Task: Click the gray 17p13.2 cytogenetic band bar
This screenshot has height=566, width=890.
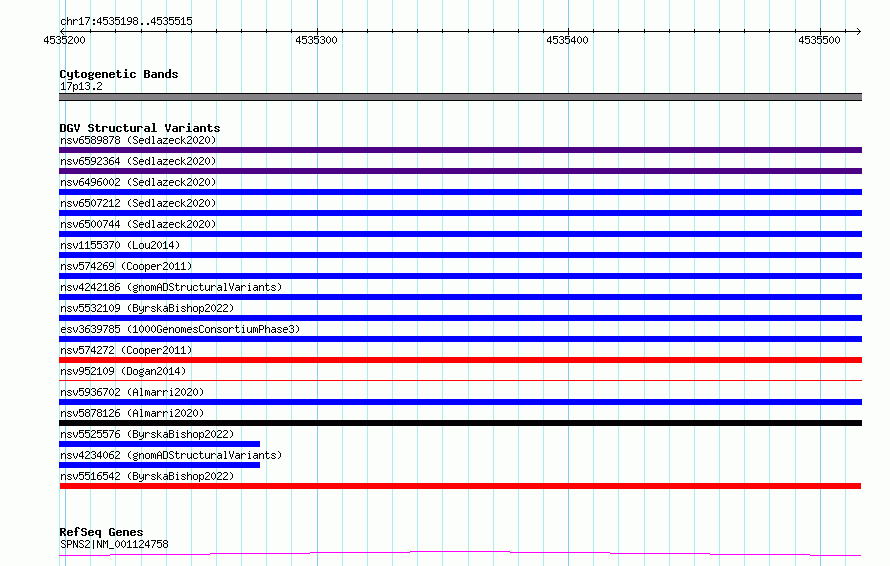Action: [x=460, y=97]
